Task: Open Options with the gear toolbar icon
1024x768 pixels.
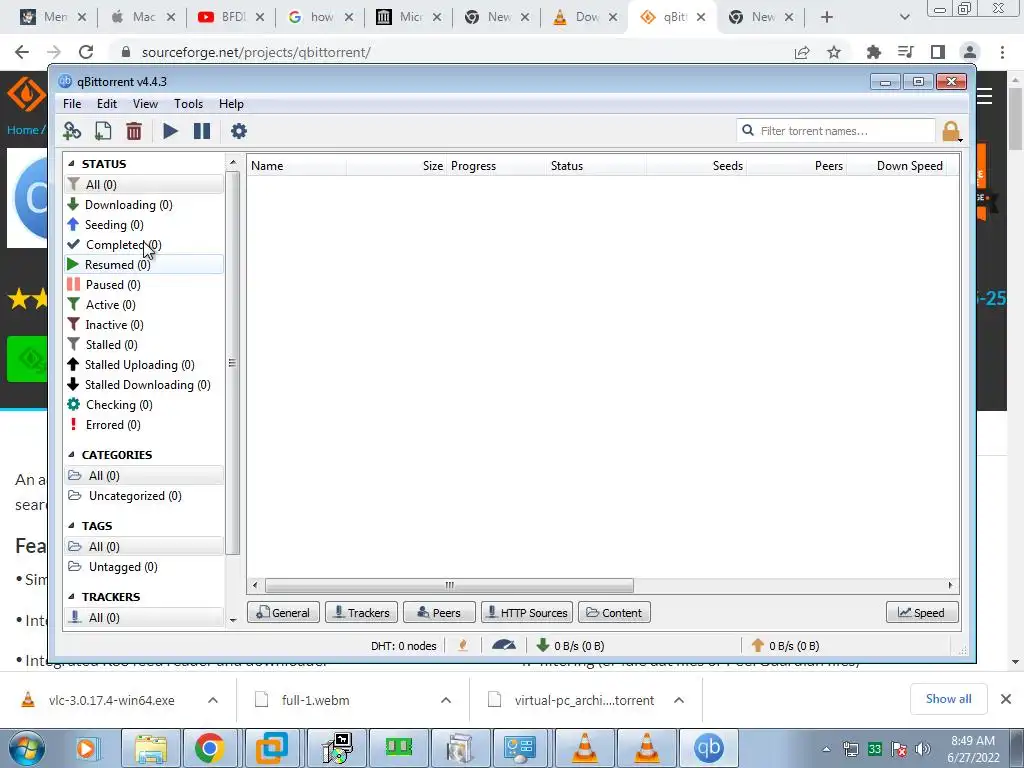Action: [x=239, y=131]
